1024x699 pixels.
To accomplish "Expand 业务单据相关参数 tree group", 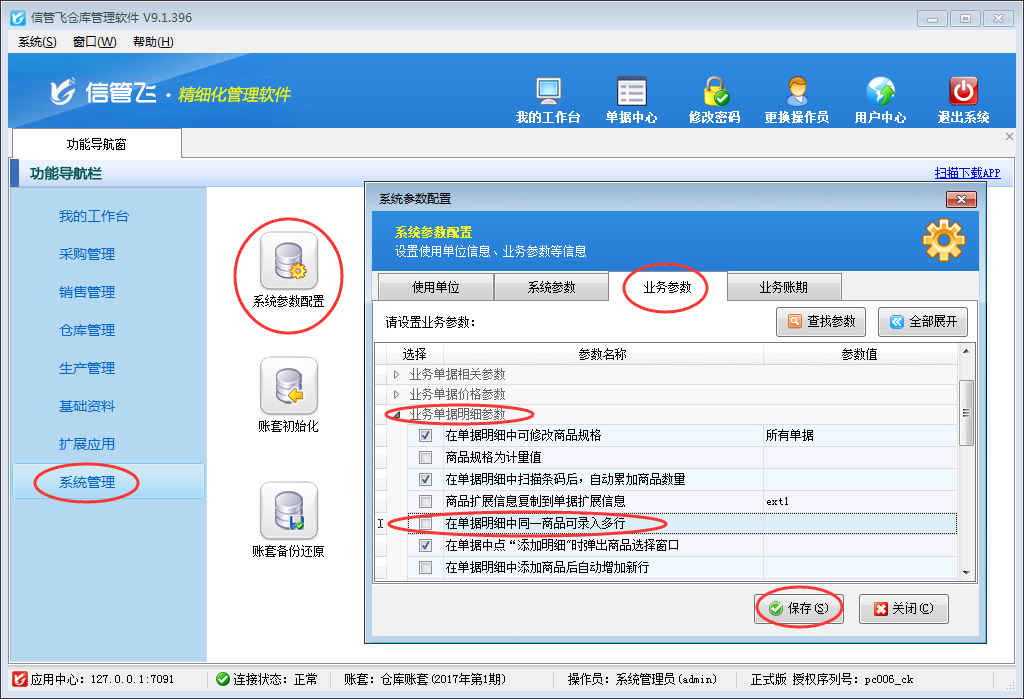I will (396, 375).
